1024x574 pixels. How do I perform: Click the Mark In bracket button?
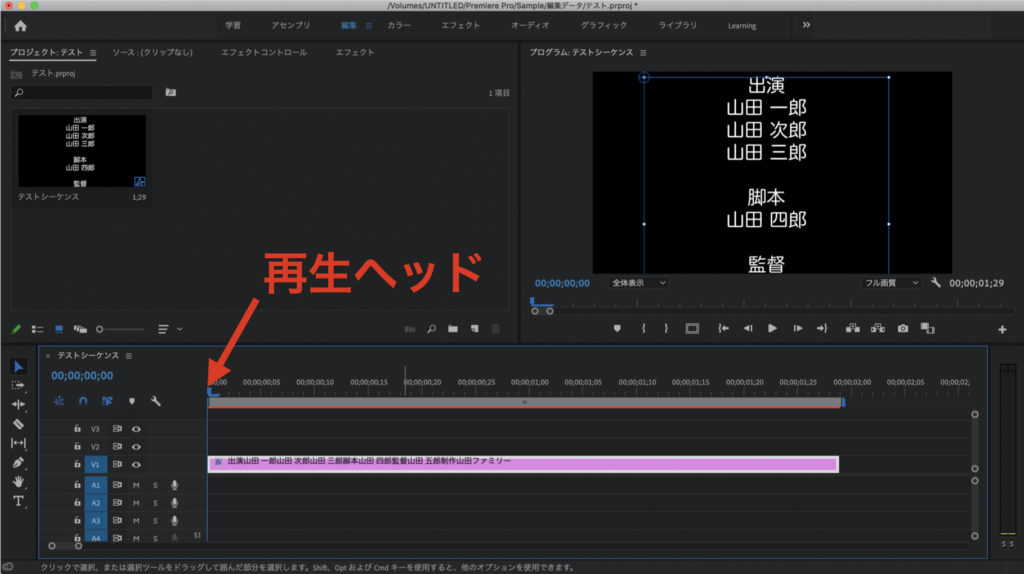(643, 328)
